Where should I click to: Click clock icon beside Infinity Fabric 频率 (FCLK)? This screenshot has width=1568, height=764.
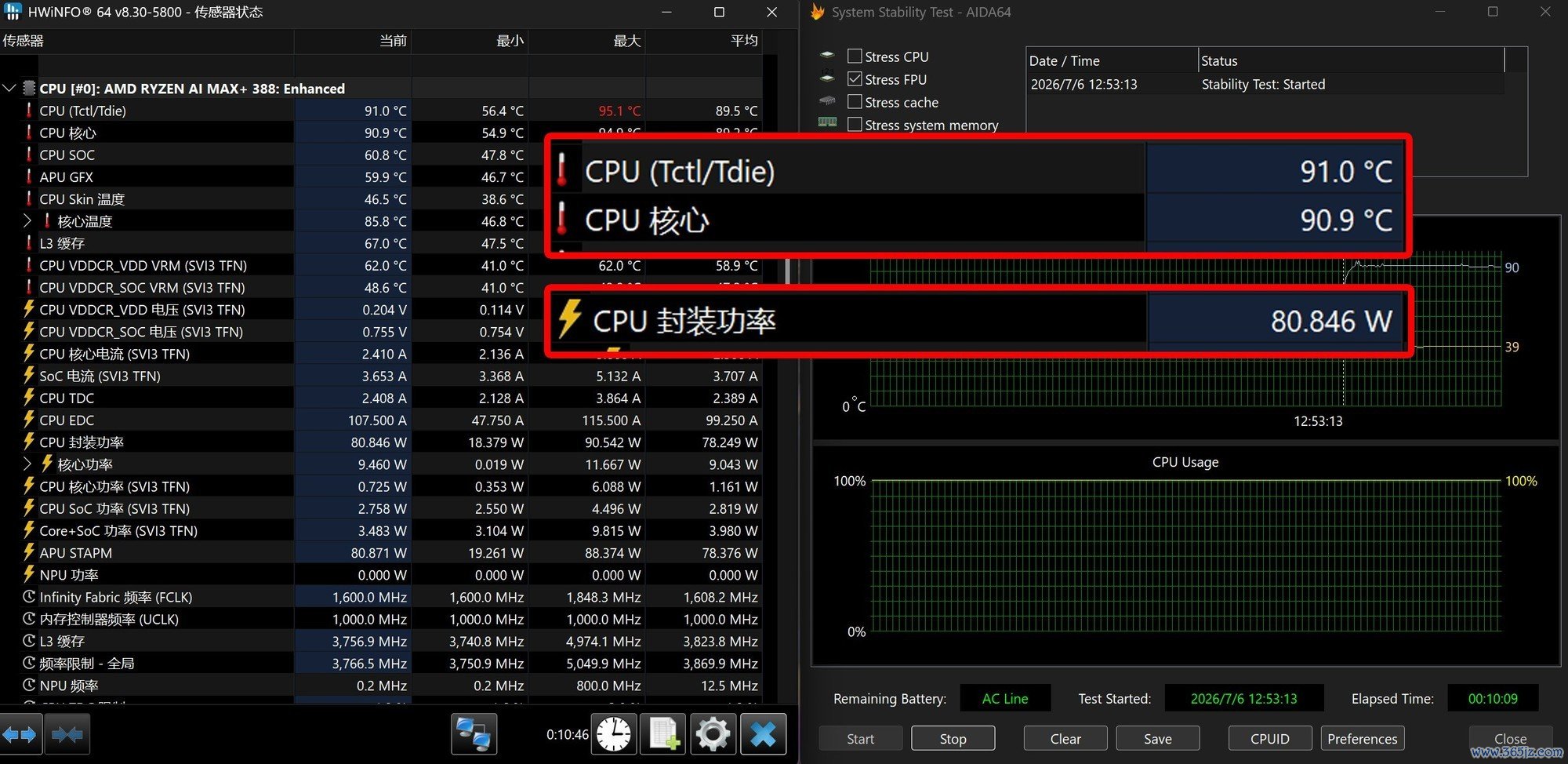coord(29,597)
